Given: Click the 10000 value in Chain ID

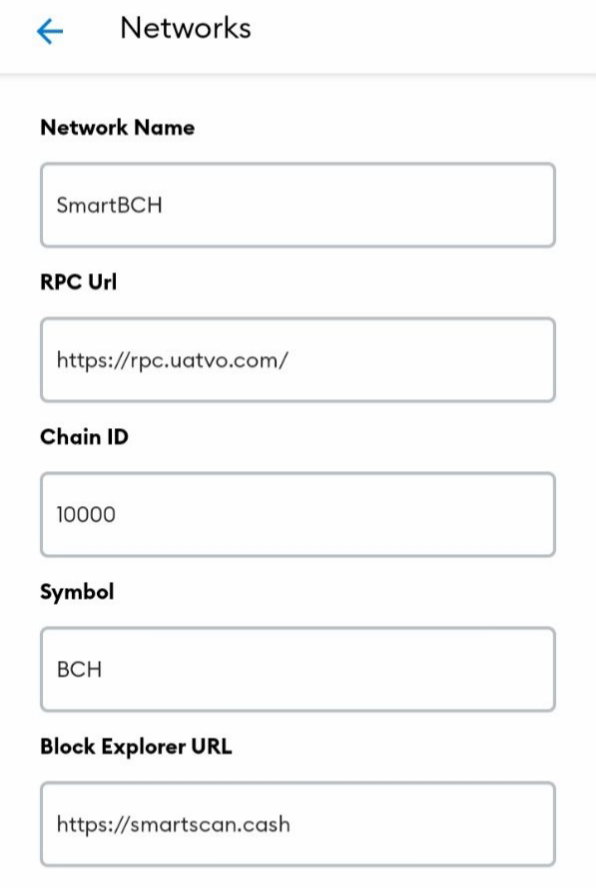Looking at the screenshot, I should coord(86,515).
